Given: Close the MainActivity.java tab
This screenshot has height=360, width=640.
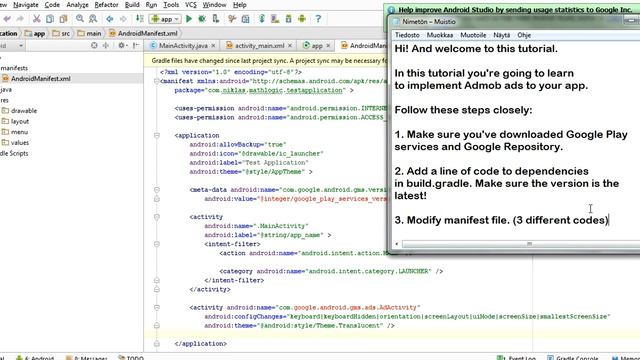Looking at the screenshot, I should point(213,46).
